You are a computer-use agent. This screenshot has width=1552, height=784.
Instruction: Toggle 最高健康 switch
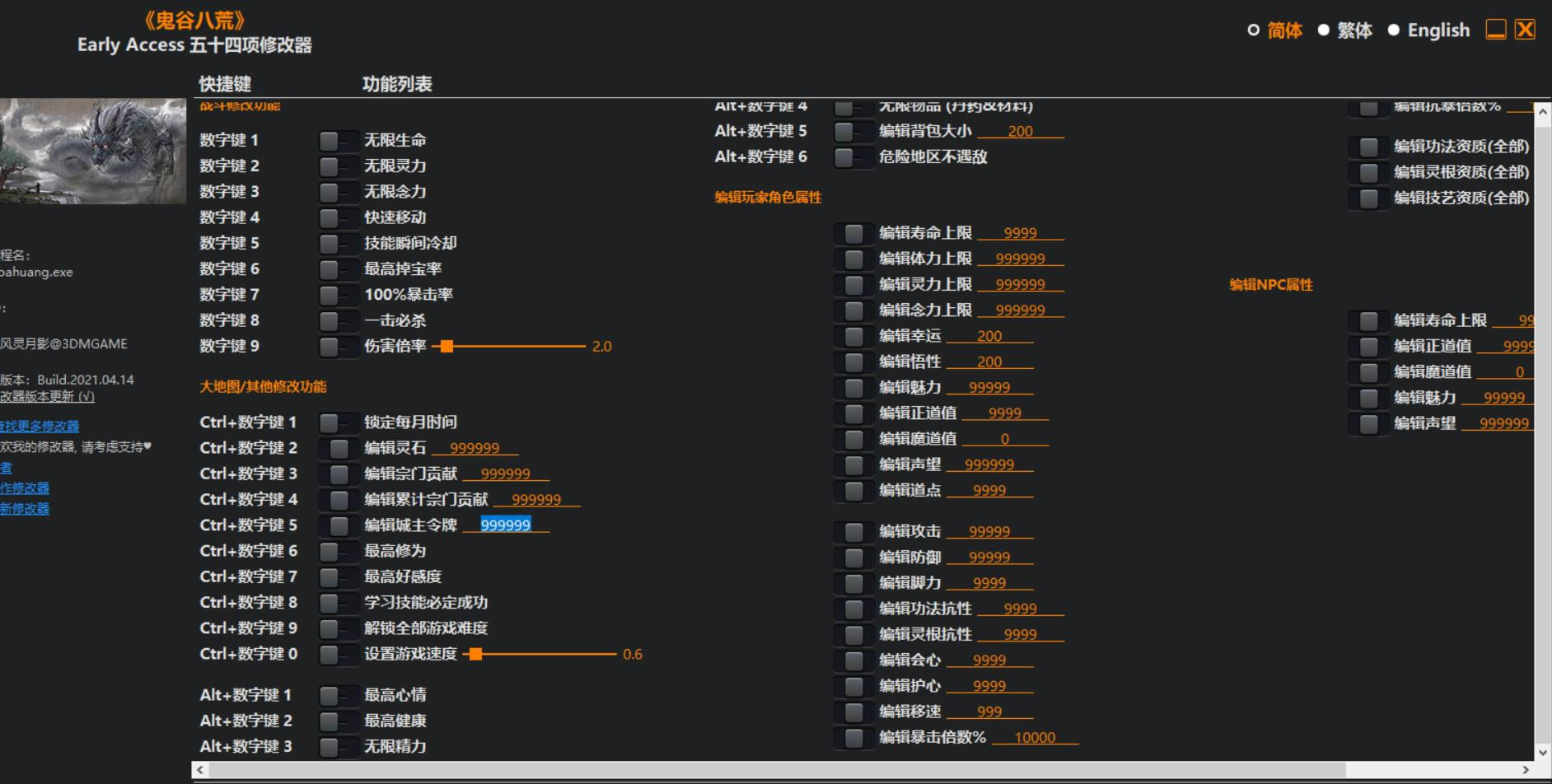tap(338, 721)
